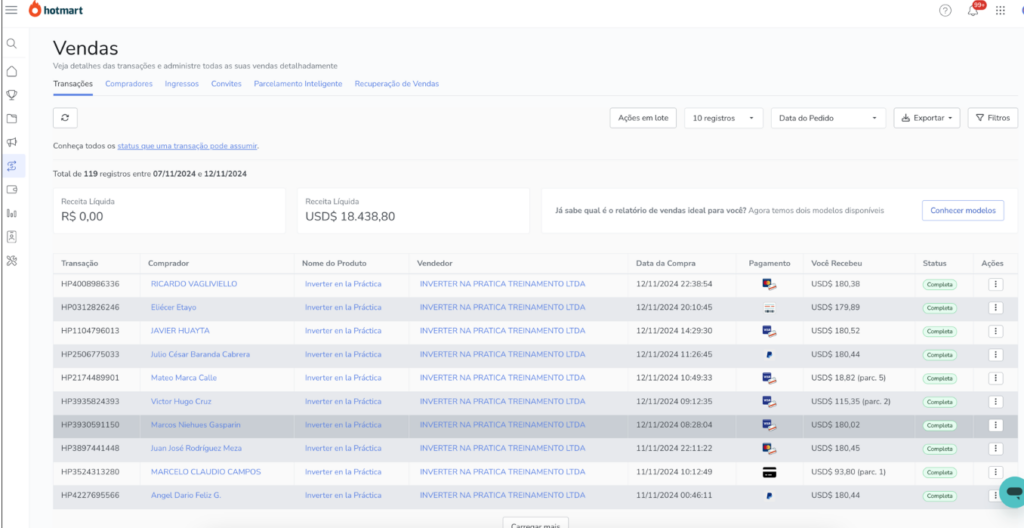Viewport: 1024px width, 528px height.
Task: Open actions menu for RICARDO VAGLIVIELLO row
Action: [x=995, y=284]
